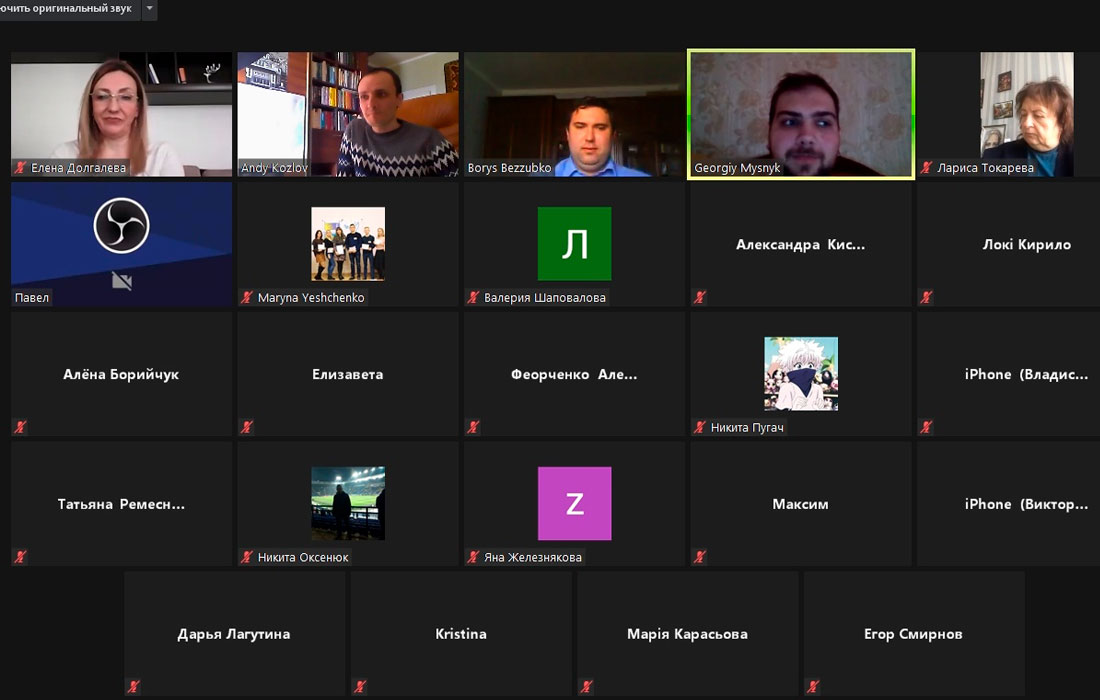Select the Дарья Лагутина participant tile

click(x=234, y=634)
